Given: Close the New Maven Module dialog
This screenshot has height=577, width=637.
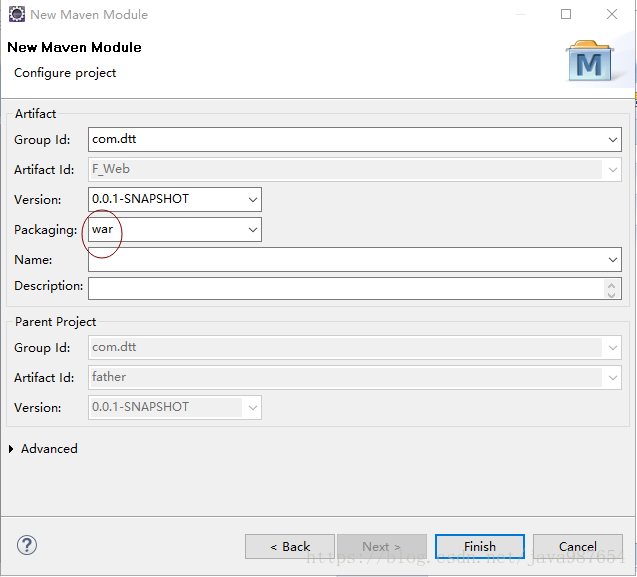Looking at the screenshot, I should (612, 14).
